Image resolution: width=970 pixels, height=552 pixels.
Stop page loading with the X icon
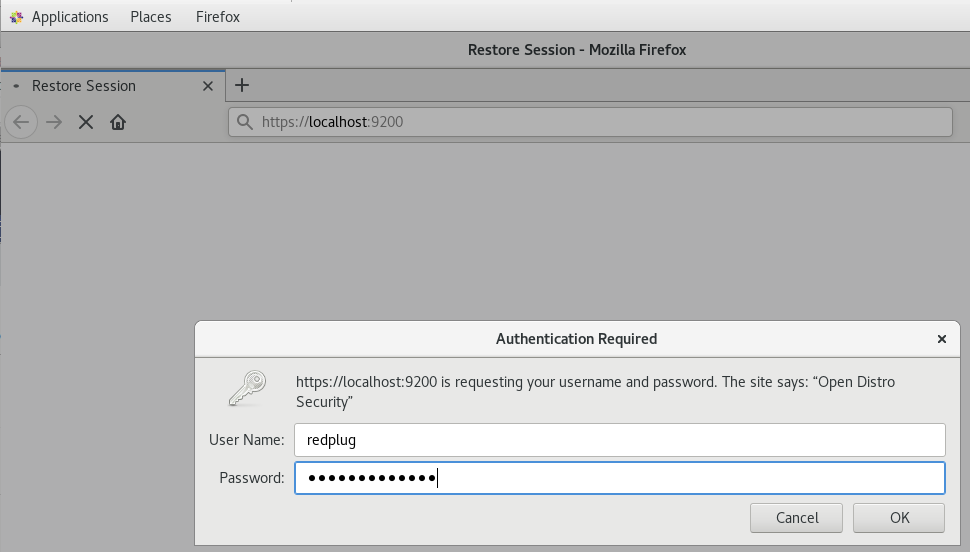(86, 122)
